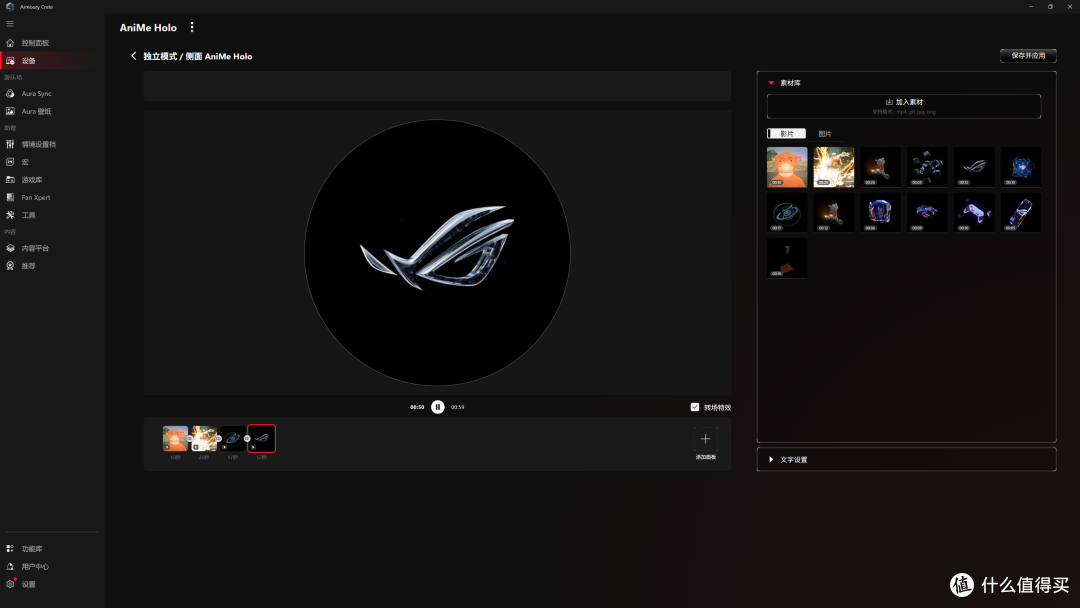Click 加入素材 to import media
The image size is (1080, 608).
click(x=904, y=106)
